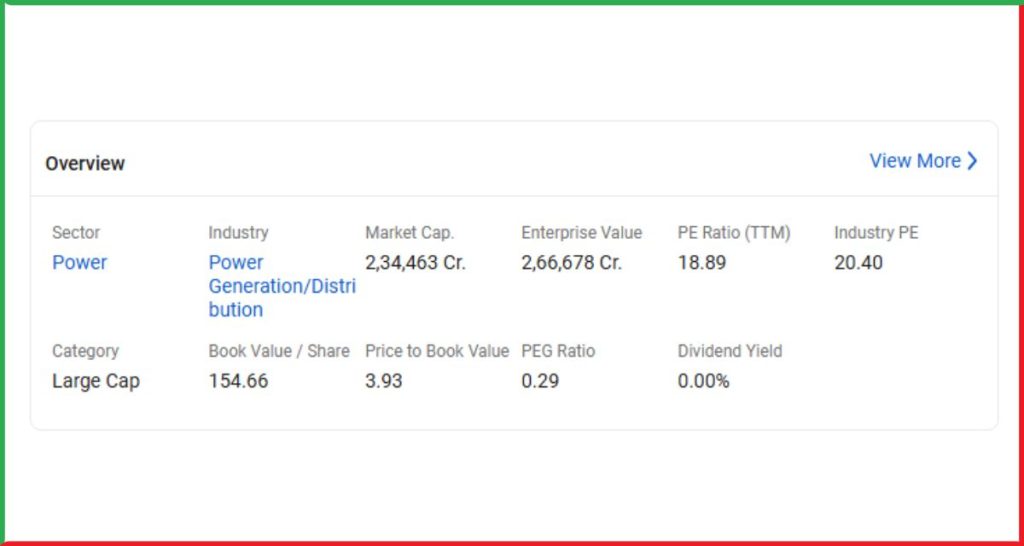Select Price to Book Value 3.93
The width and height of the screenshot is (1024, 546).
383,381
